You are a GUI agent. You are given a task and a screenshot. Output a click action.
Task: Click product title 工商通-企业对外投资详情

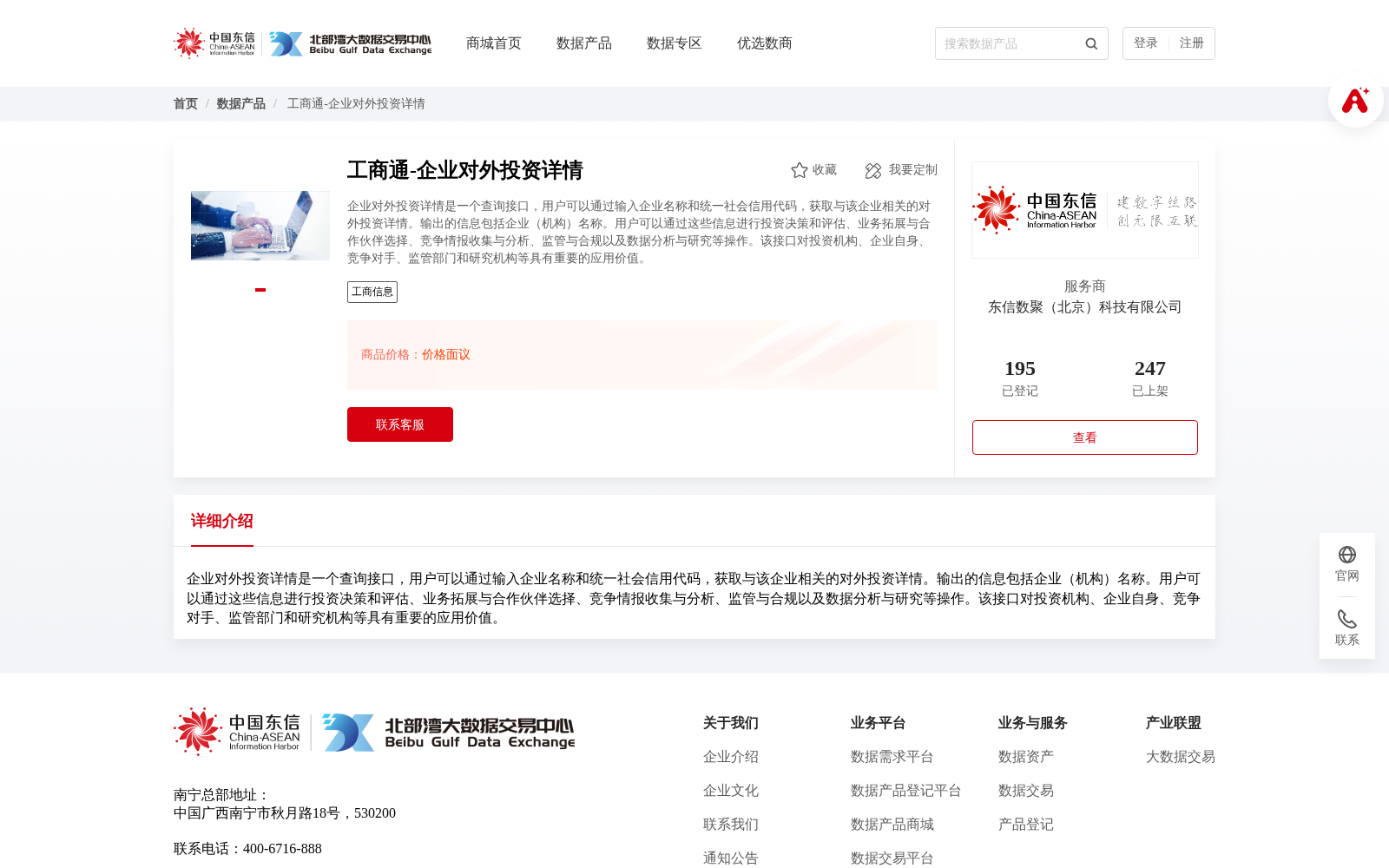coord(465,170)
